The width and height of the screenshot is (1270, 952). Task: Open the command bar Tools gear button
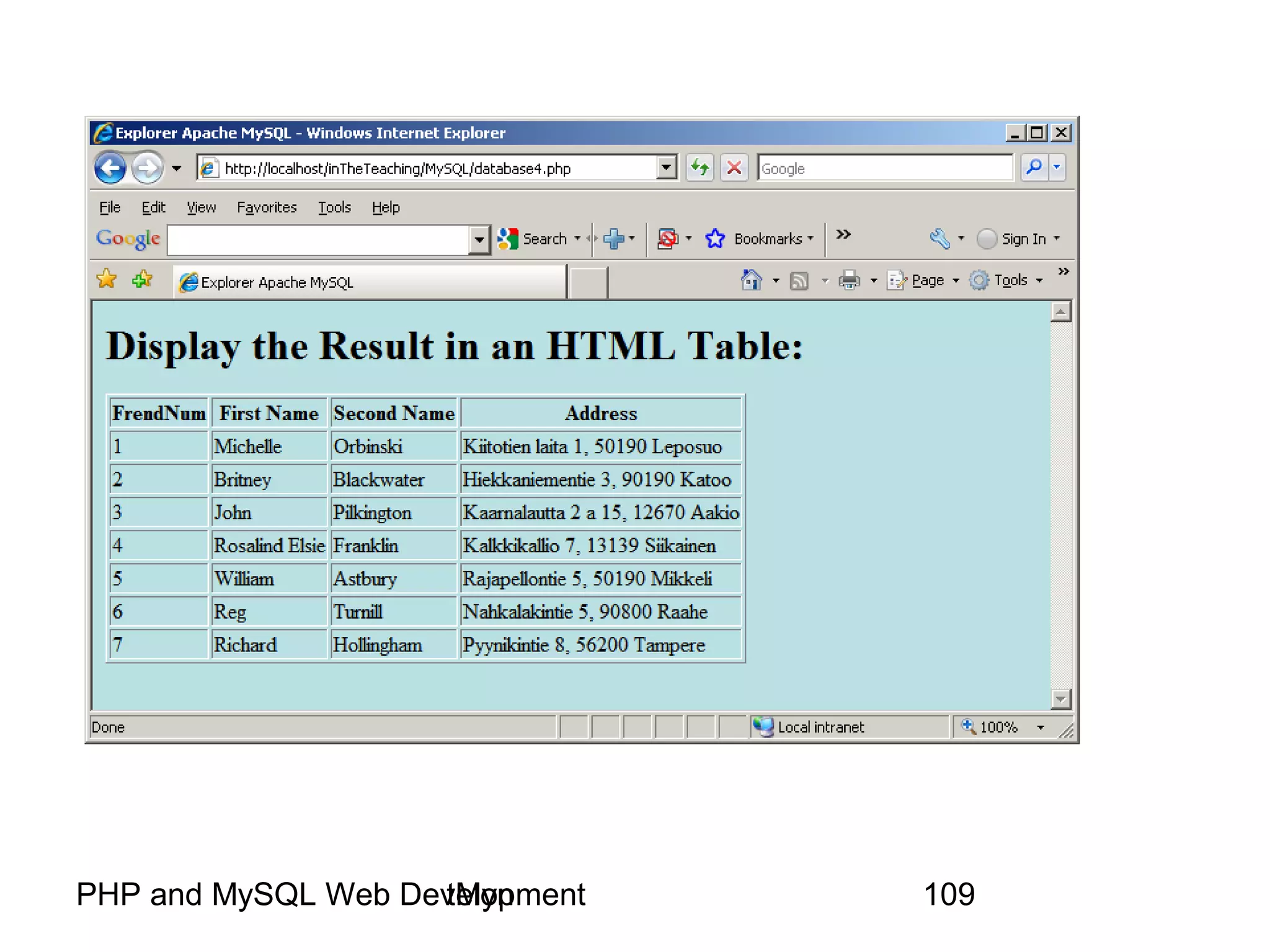1006,280
